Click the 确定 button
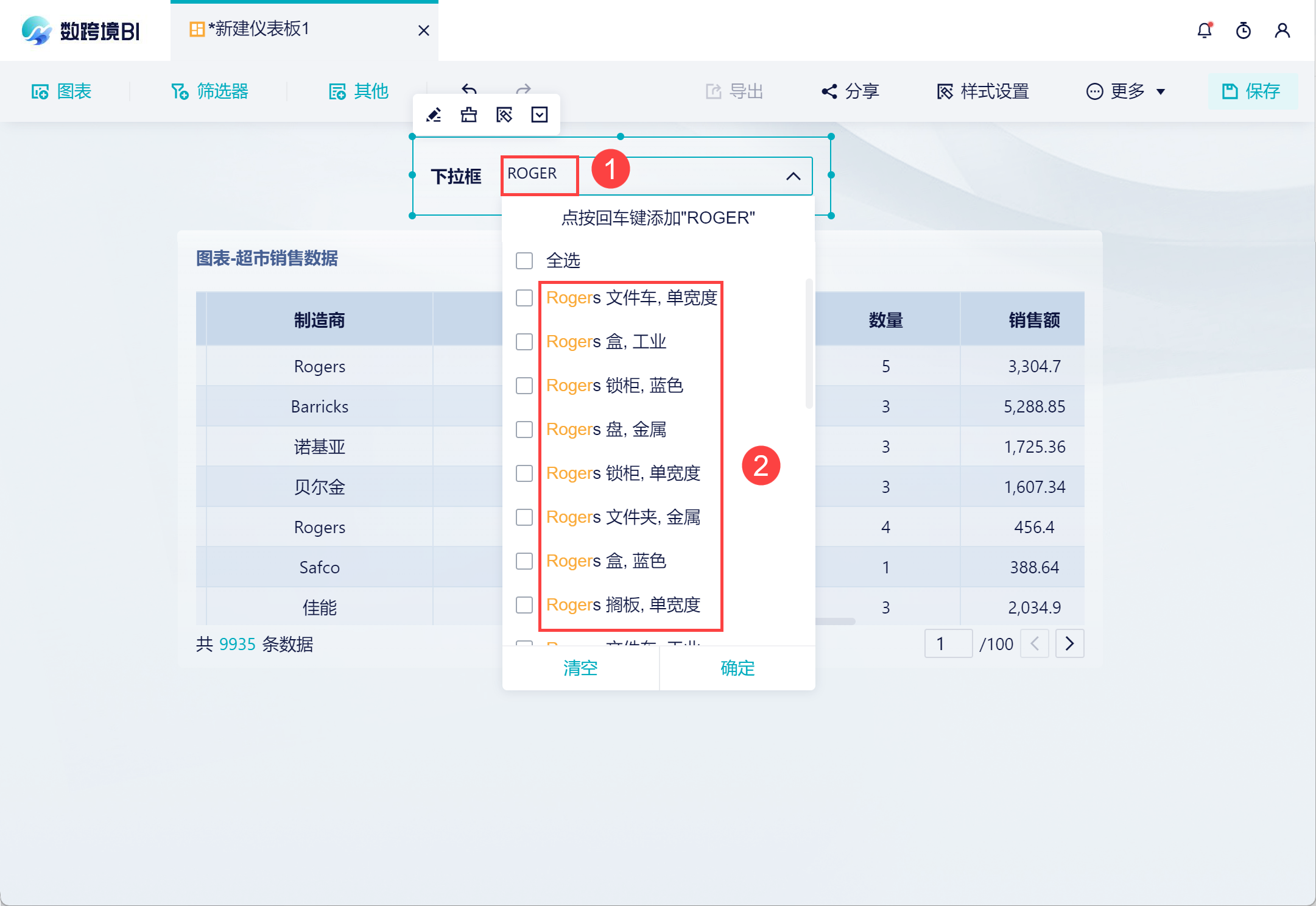 [737, 668]
